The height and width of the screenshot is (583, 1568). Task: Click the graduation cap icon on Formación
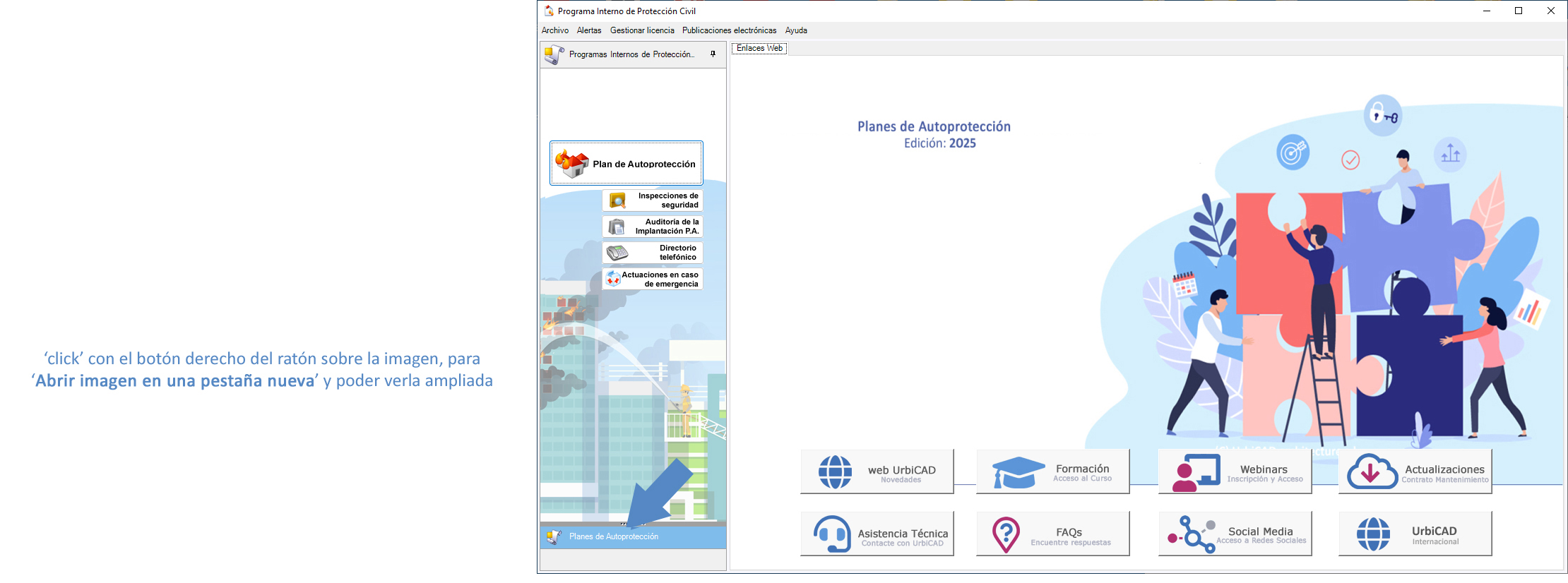point(1018,472)
